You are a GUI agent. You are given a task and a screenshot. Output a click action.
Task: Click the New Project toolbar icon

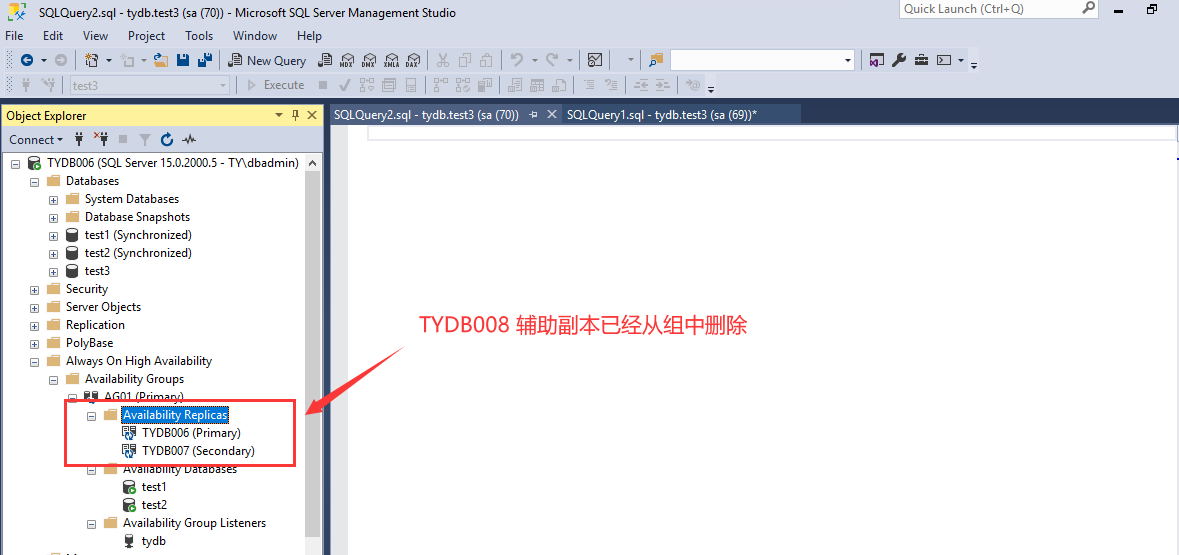(92, 60)
